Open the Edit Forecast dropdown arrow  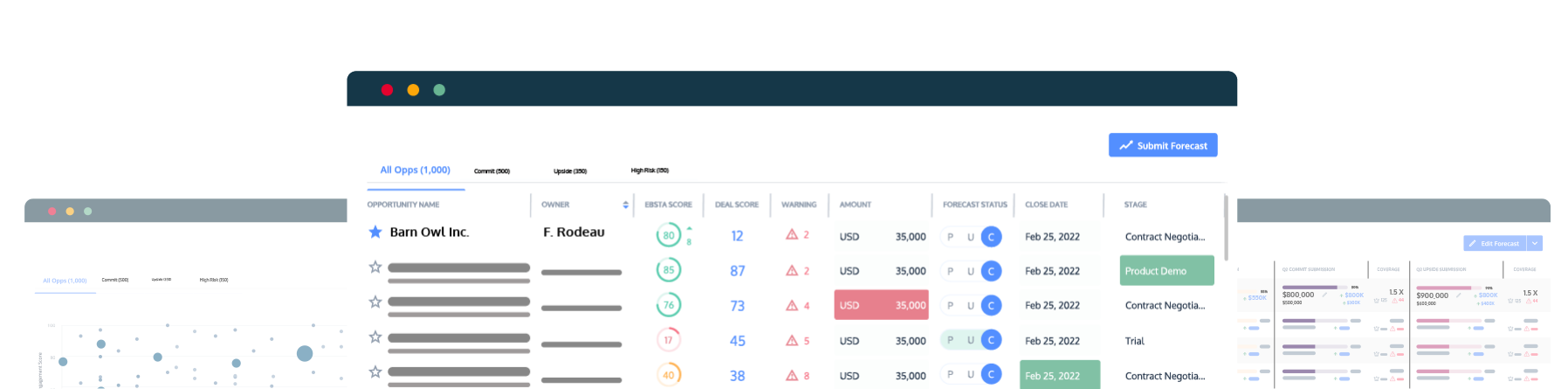click(x=1536, y=244)
